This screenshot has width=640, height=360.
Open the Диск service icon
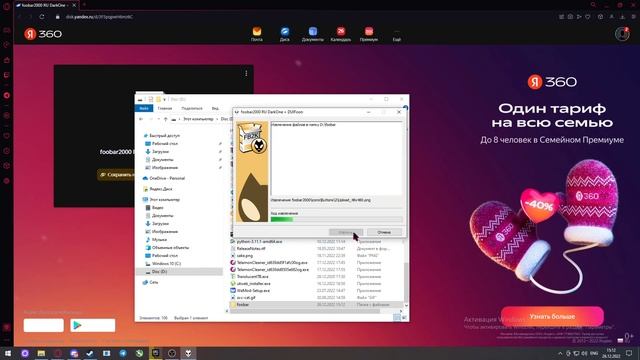[285, 34]
